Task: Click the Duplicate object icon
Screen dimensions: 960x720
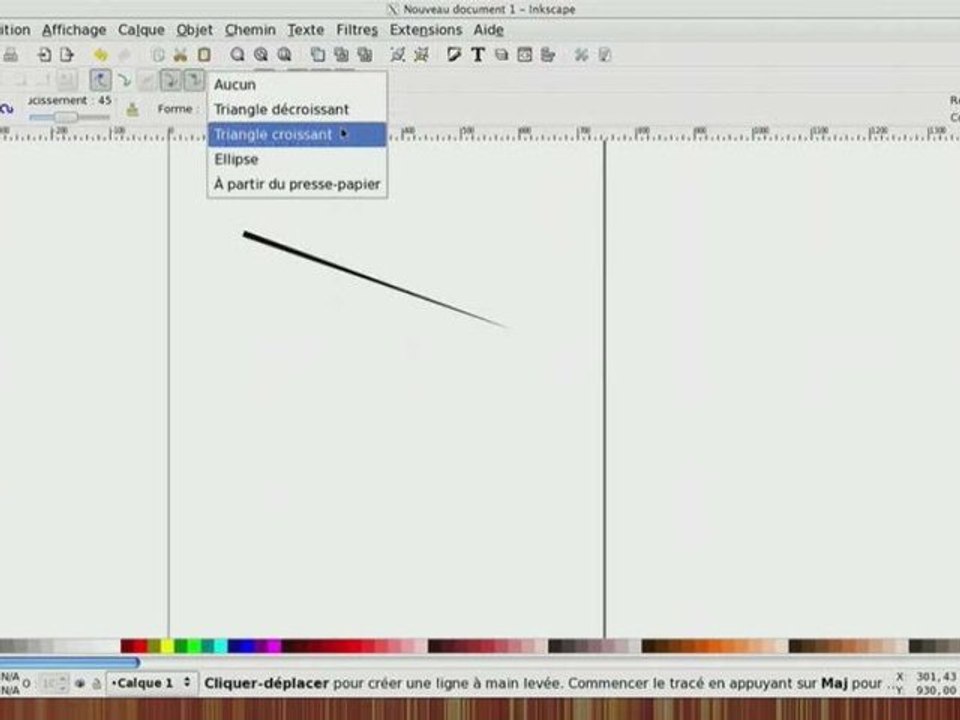Action: tap(318, 55)
